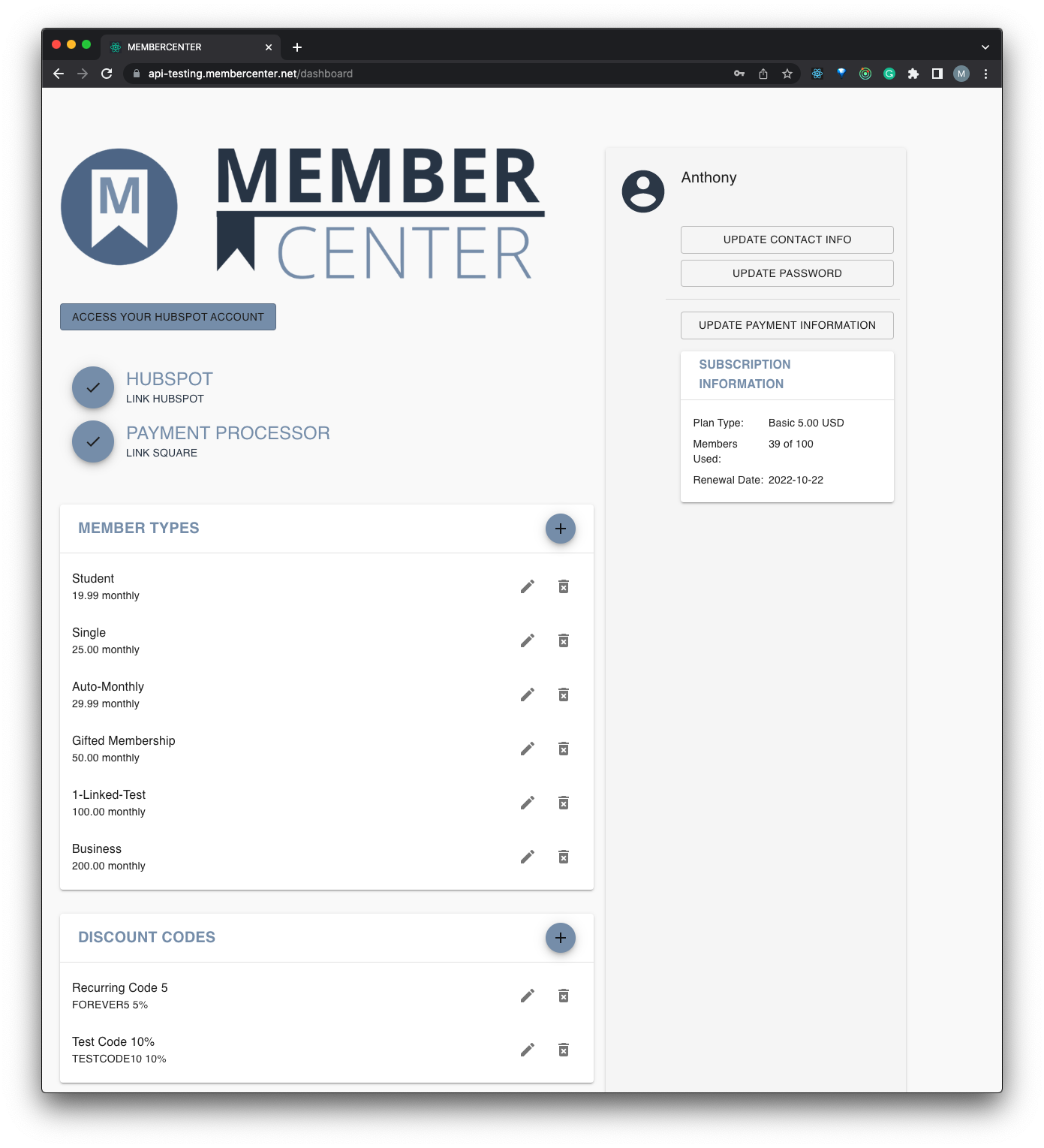Viewport: 1044px width, 1148px height.
Task: Edit the Student member type
Action: coord(528,586)
